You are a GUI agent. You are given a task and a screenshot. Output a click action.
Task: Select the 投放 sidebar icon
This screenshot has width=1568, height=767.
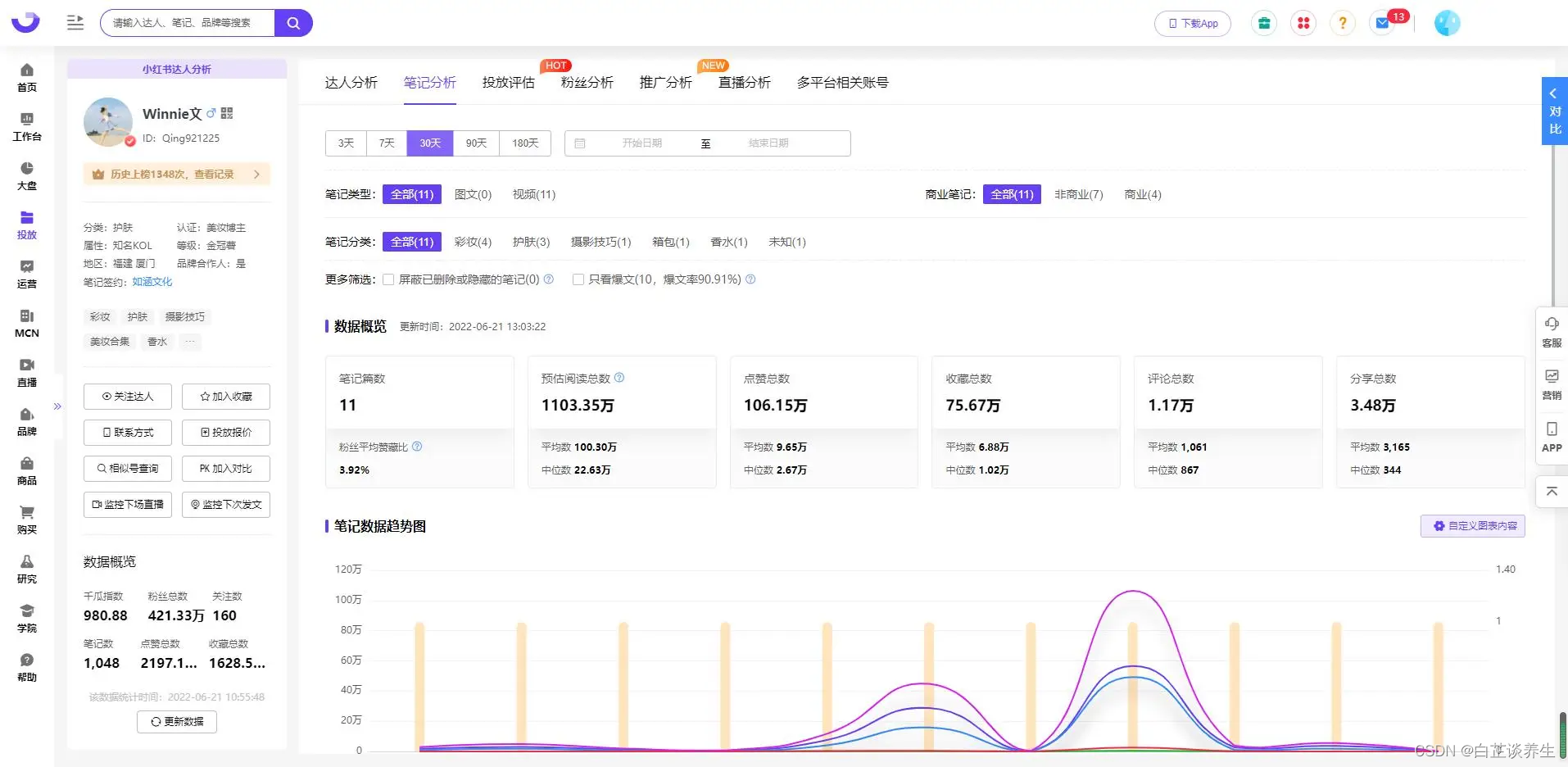tap(27, 225)
